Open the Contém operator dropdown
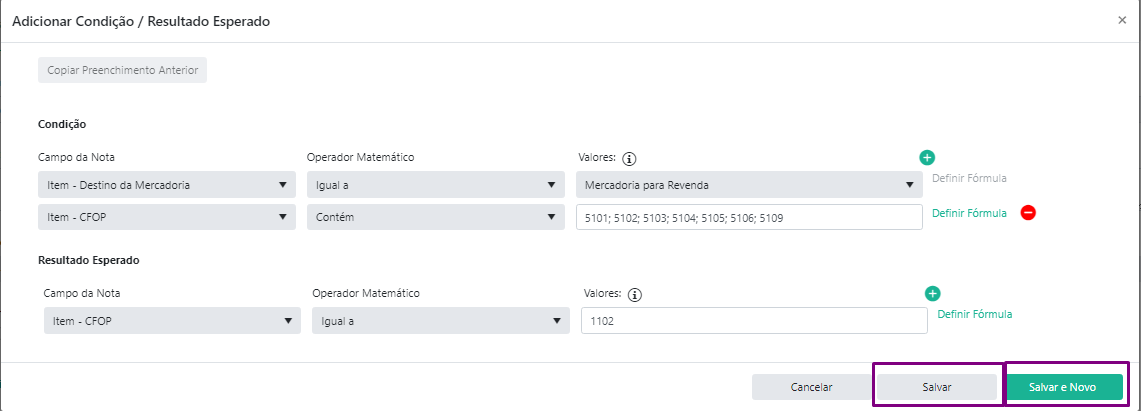The height and width of the screenshot is (411, 1141). pos(436,217)
